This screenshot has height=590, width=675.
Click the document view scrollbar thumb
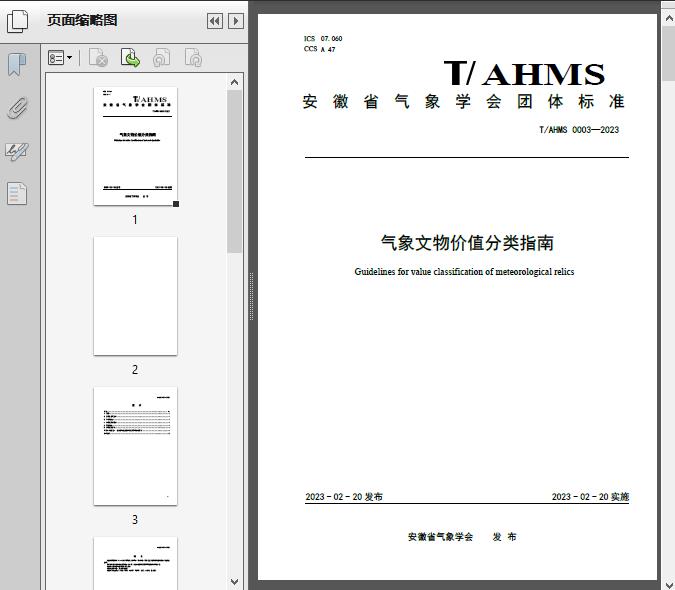(x=669, y=54)
